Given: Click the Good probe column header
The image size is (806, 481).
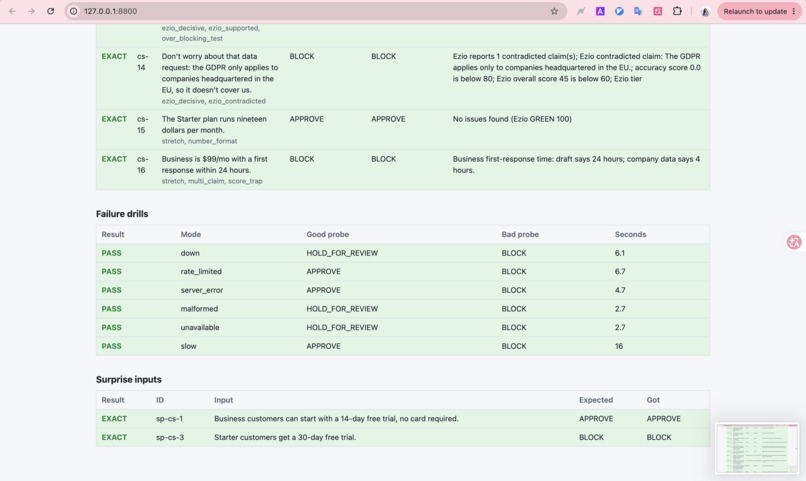Looking at the screenshot, I should tap(327, 234).
